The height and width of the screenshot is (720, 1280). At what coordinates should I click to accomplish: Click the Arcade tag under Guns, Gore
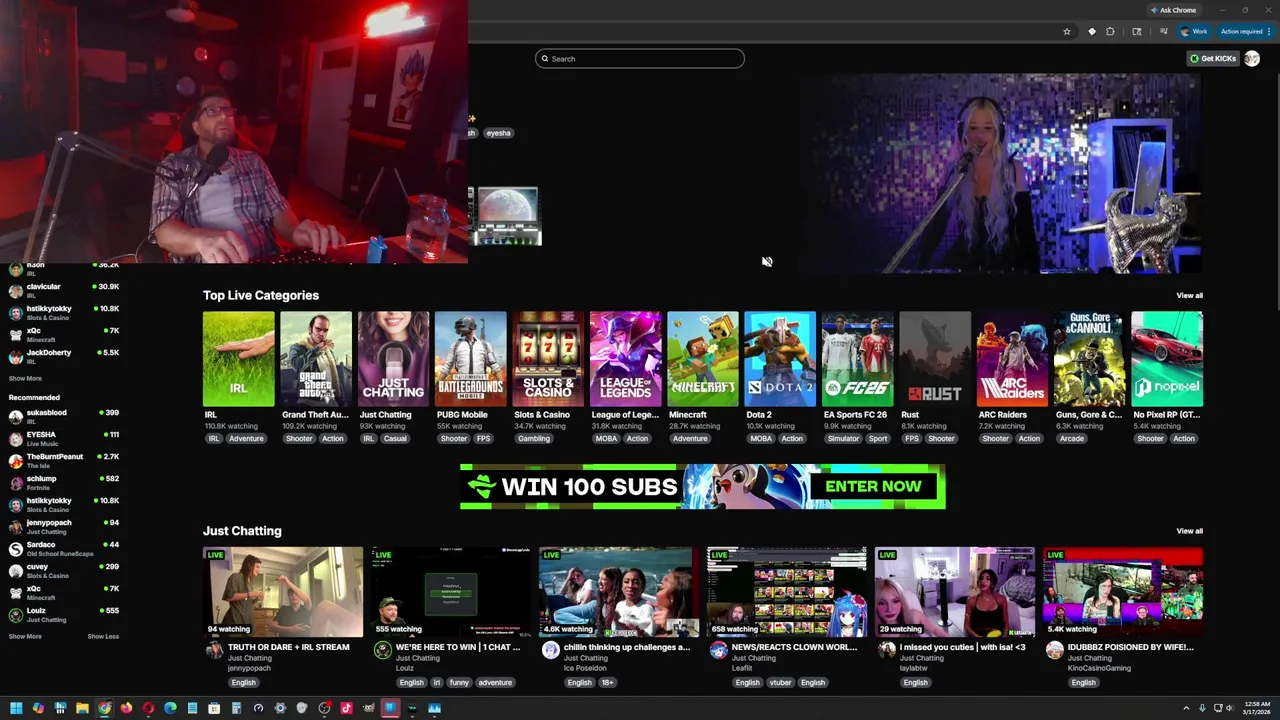(1072, 438)
